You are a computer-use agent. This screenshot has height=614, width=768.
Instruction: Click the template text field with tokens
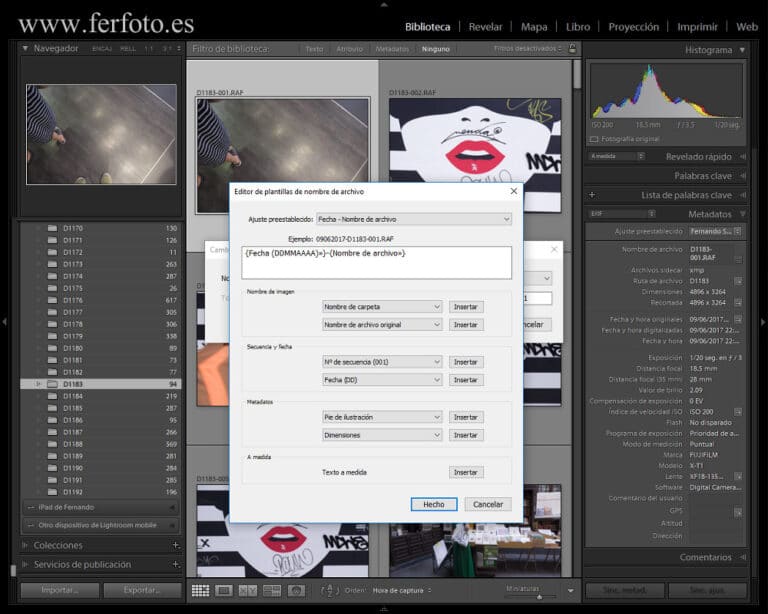click(377, 263)
